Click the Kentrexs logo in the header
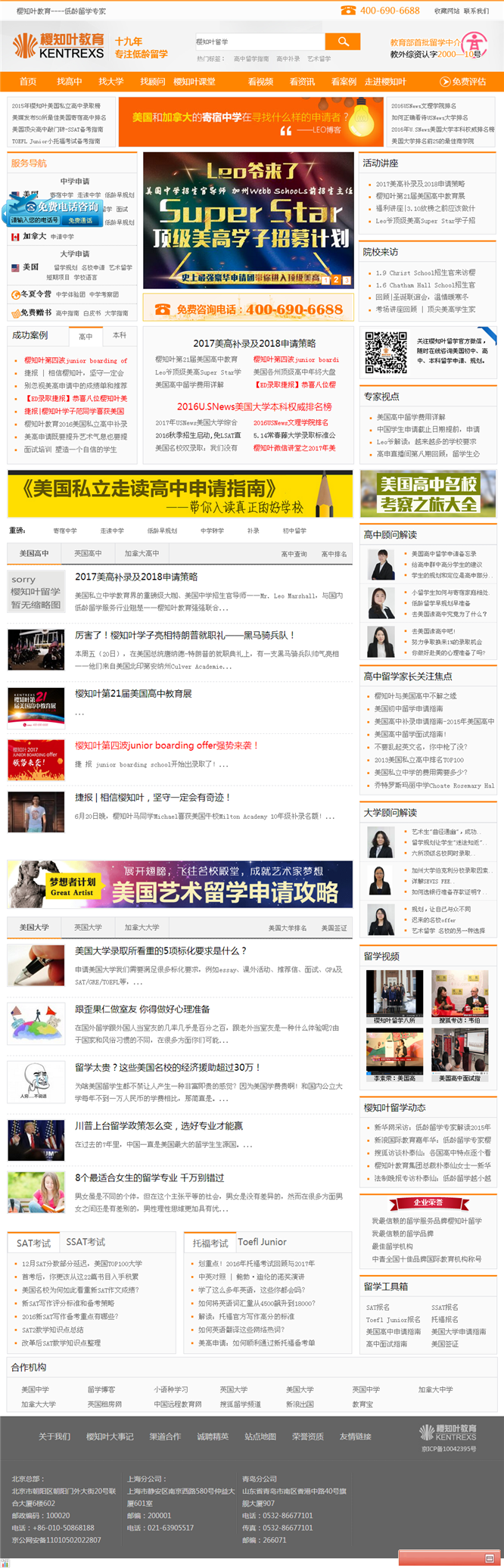The height and width of the screenshot is (1568, 504). [58, 45]
